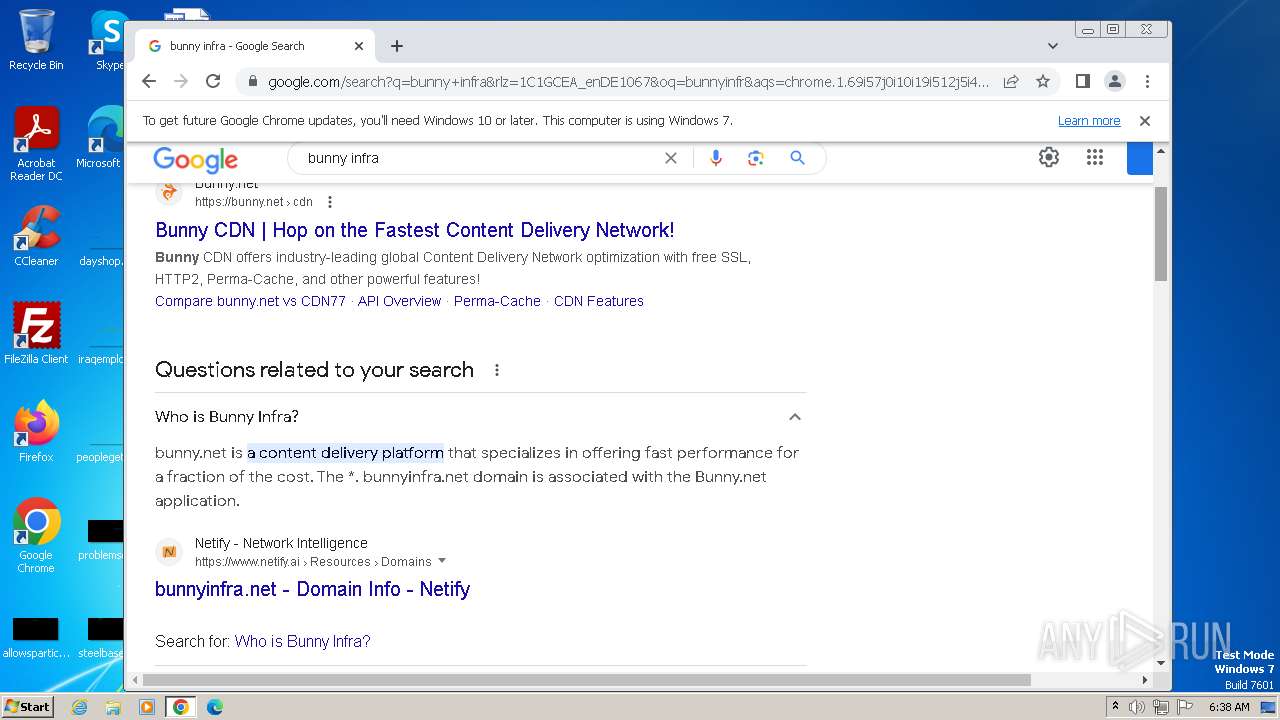This screenshot has width=1280, height=720.
Task: Click the vertical scrollbar thumb
Action: (x=1161, y=233)
